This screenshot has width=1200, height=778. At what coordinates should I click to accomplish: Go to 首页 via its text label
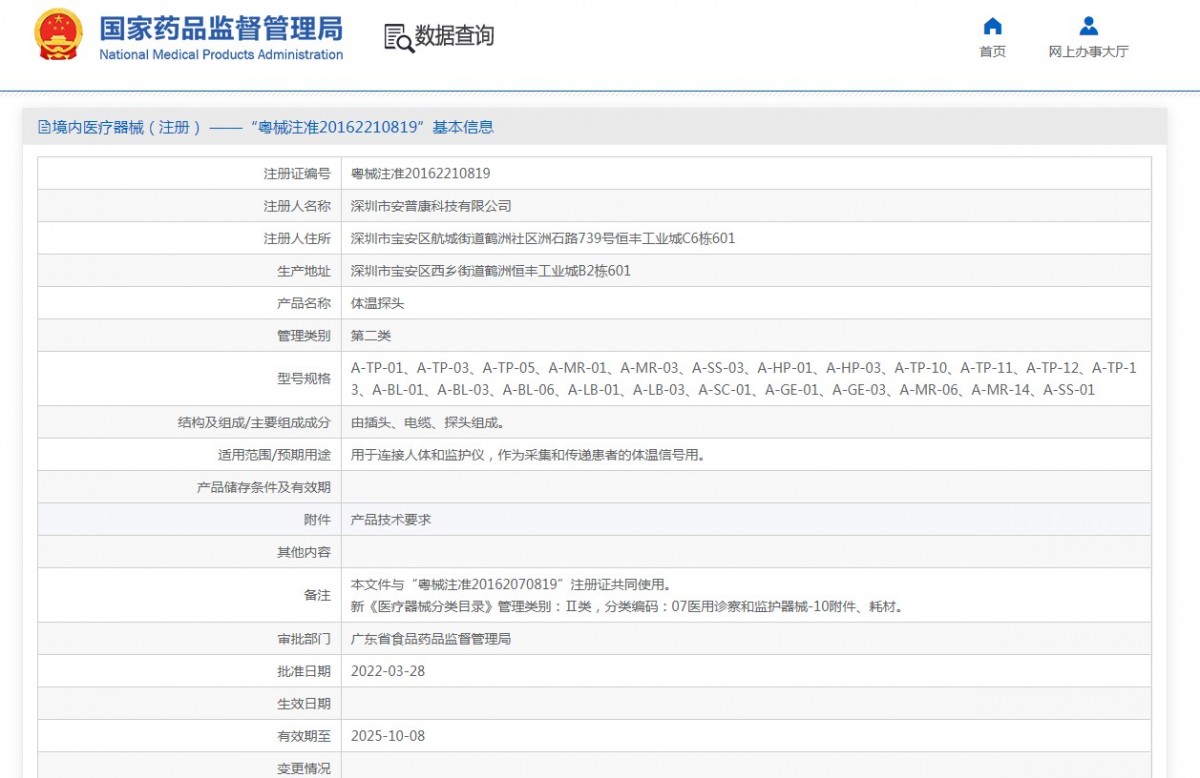point(992,52)
